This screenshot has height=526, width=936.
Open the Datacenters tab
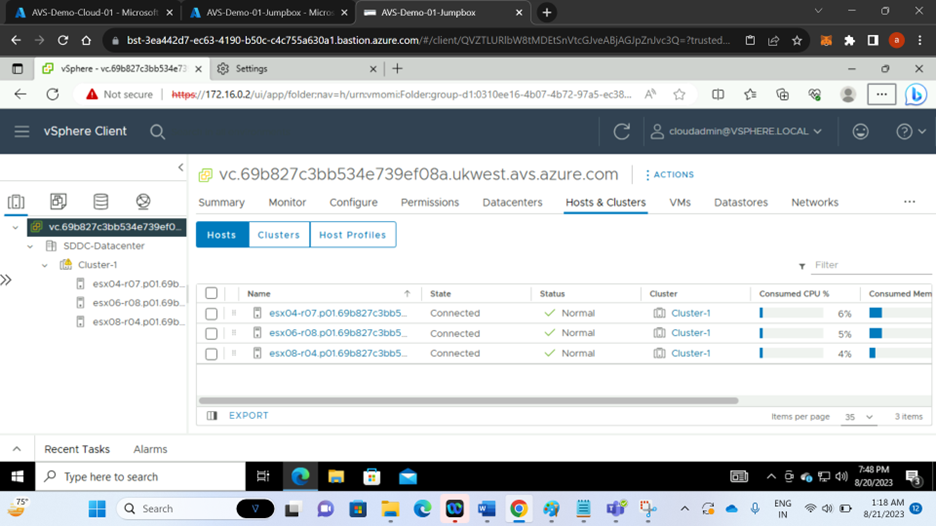(x=512, y=202)
